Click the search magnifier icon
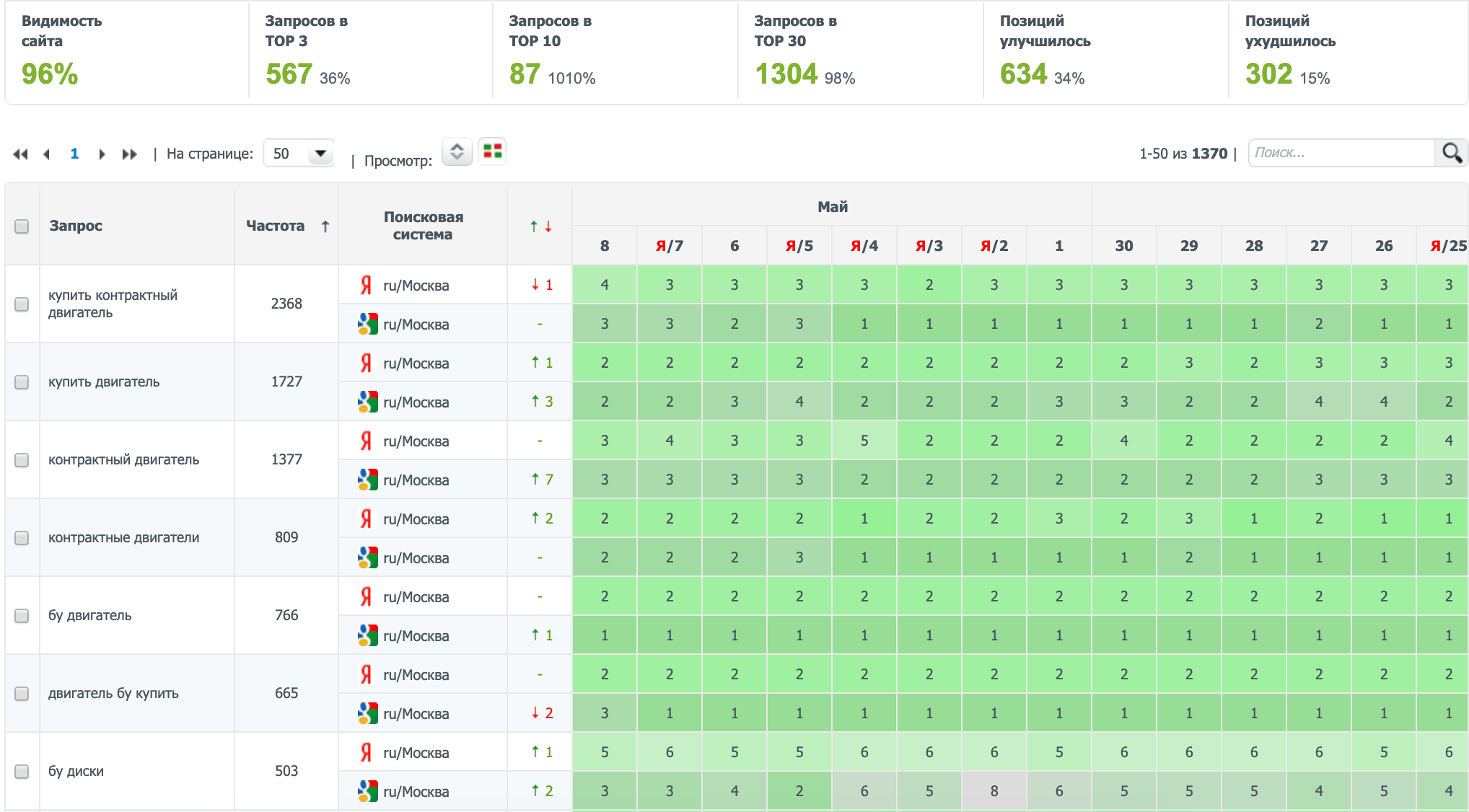This screenshot has height=812, width=1469. coord(1451,153)
